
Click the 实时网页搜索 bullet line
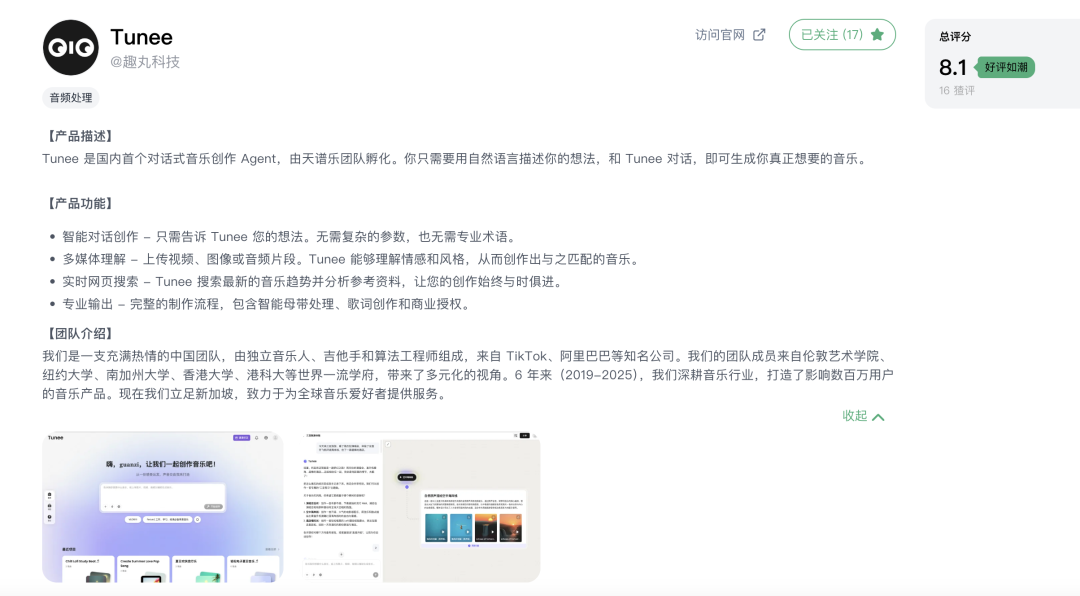tap(314, 282)
